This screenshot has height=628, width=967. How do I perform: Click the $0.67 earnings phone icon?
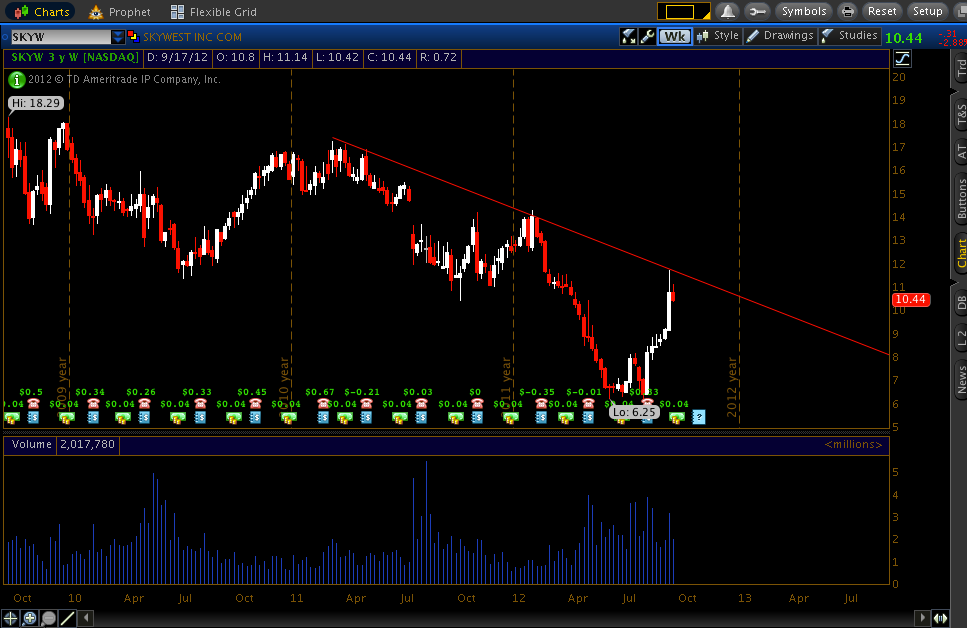pos(323,403)
